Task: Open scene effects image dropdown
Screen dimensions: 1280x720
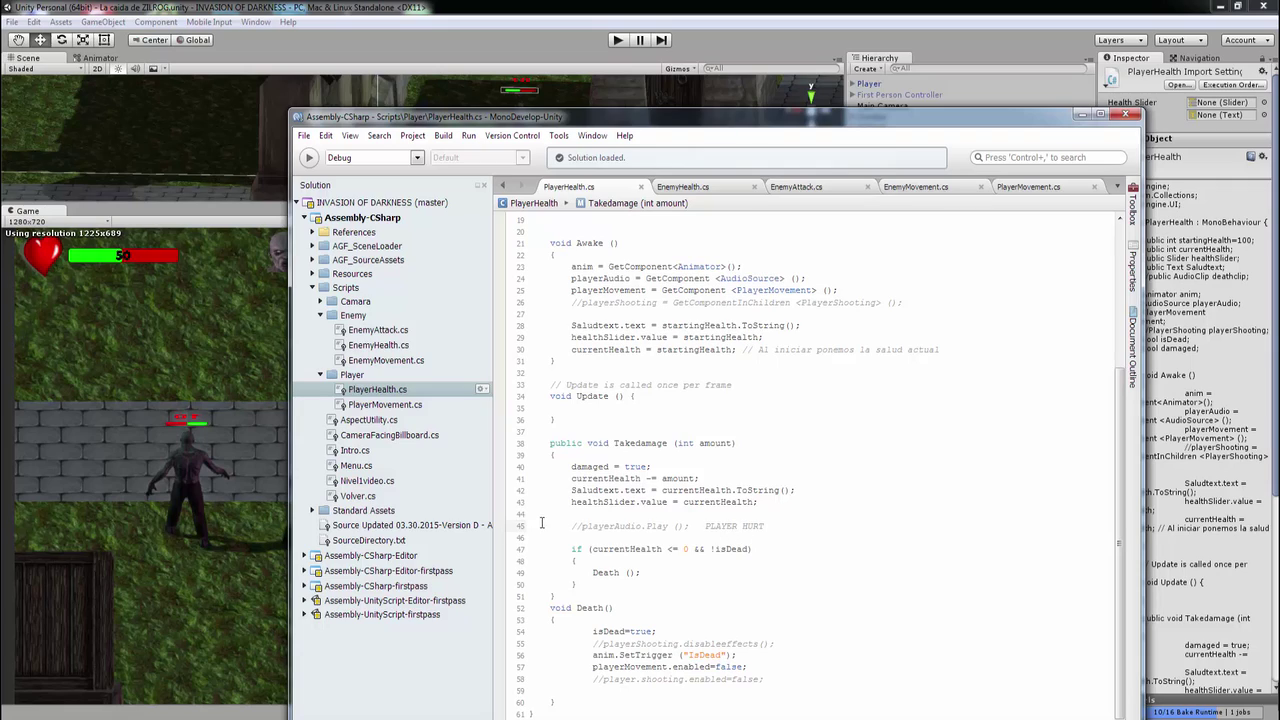Action: click(156, 69)
